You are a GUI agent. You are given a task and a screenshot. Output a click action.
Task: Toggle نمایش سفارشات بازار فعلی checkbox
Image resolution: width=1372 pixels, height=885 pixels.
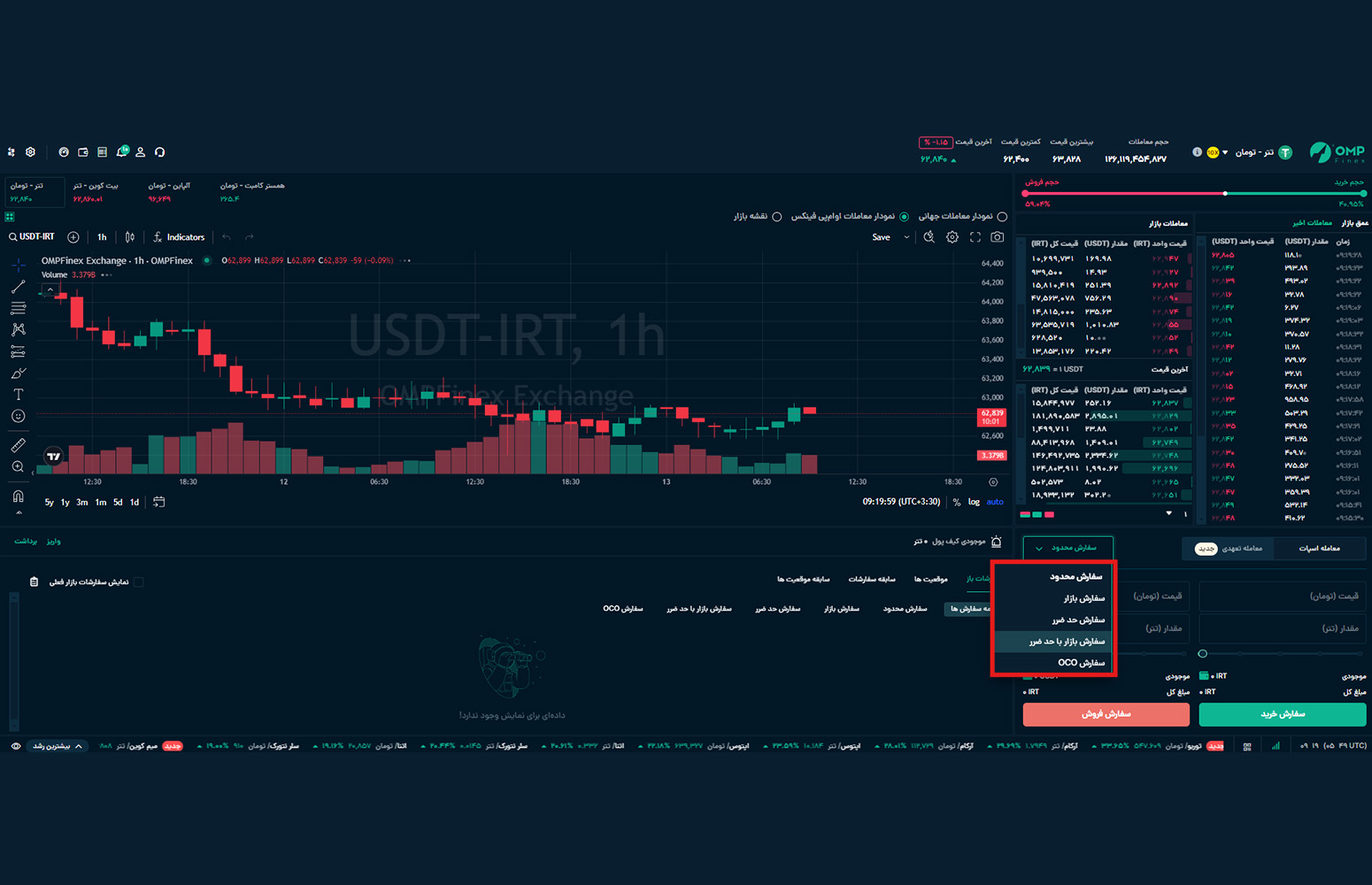click(138, 582)
